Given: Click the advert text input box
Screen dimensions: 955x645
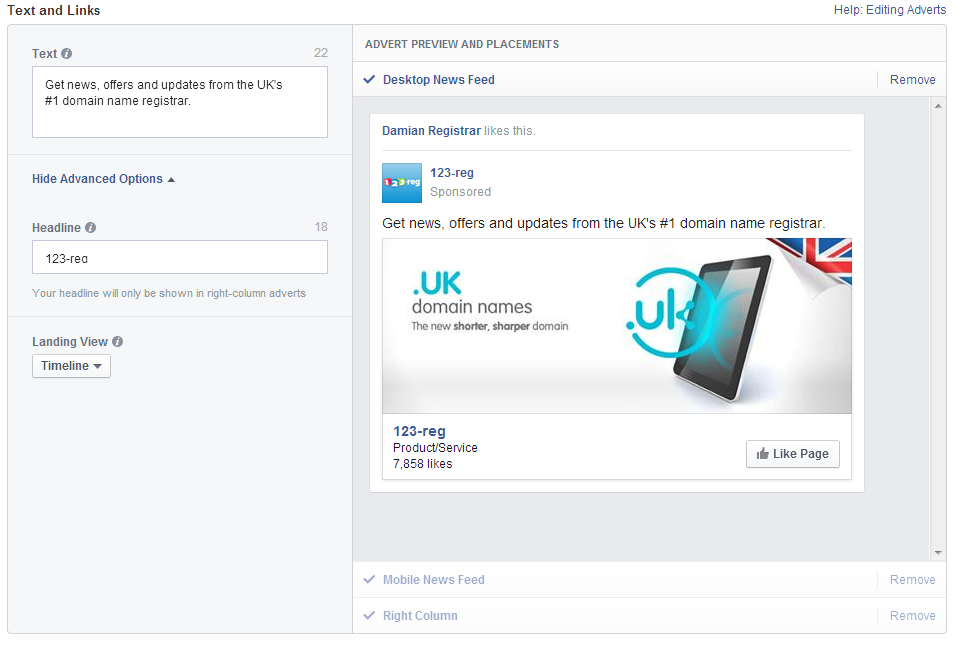Looking at the screenshot, I should [180, 102].
